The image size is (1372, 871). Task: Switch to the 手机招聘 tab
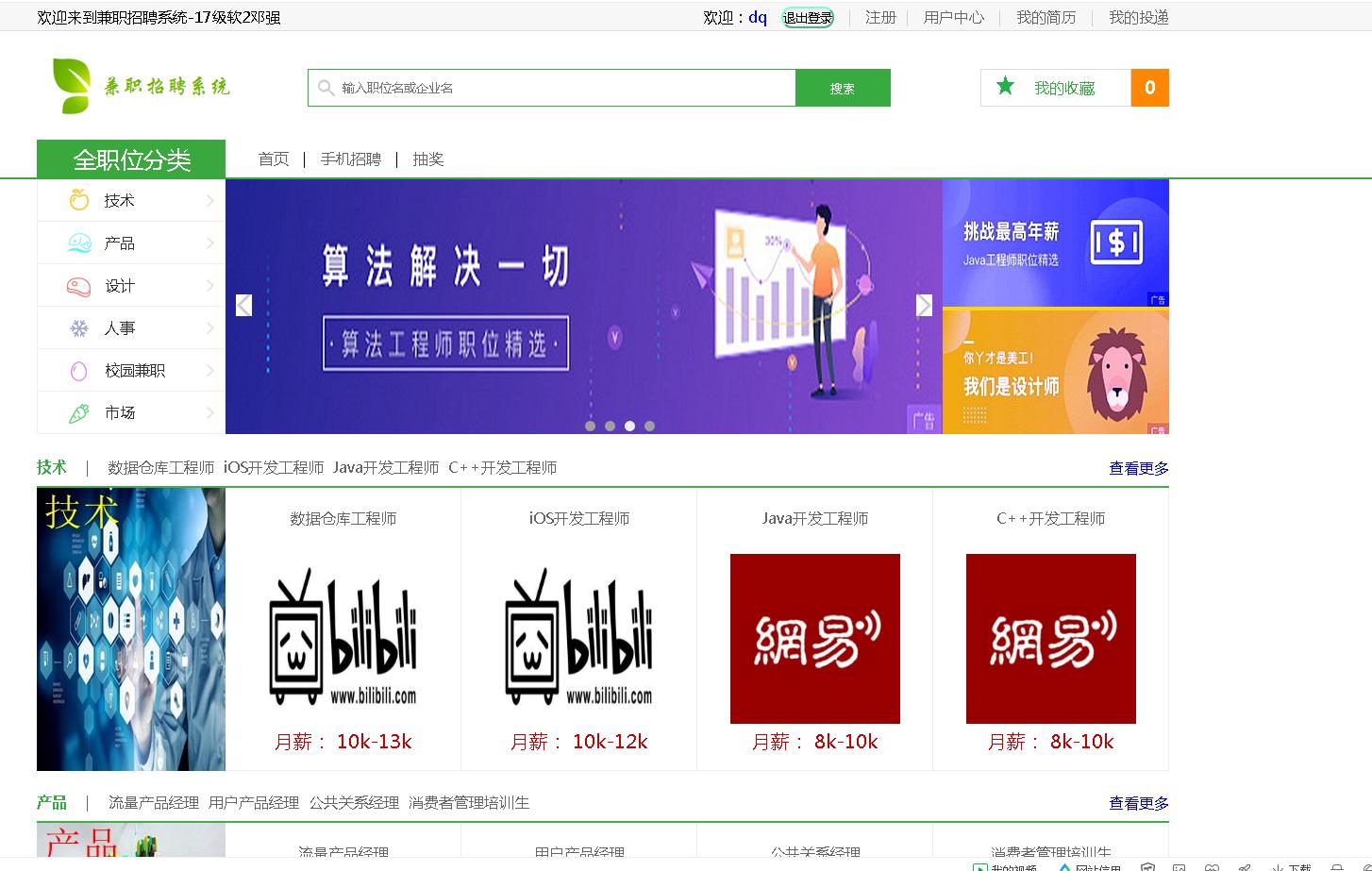click(349, 159)
